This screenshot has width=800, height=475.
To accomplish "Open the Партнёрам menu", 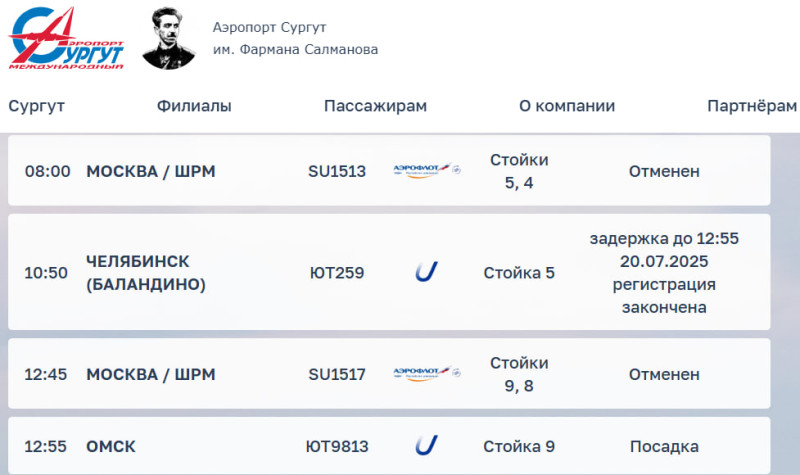I will pos(752,106).
